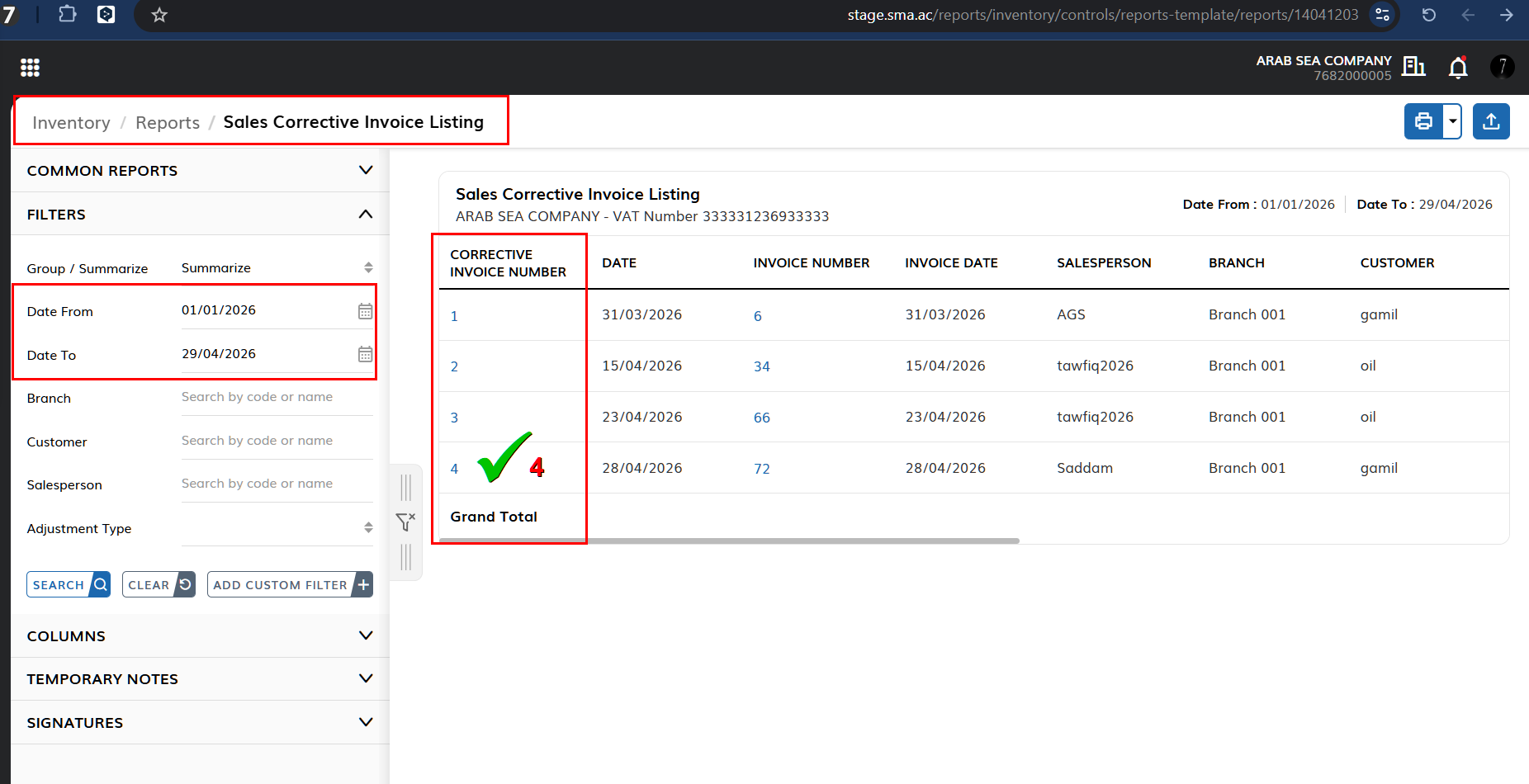
Task: Open the apps grid menu
Action: click(30, 68)
